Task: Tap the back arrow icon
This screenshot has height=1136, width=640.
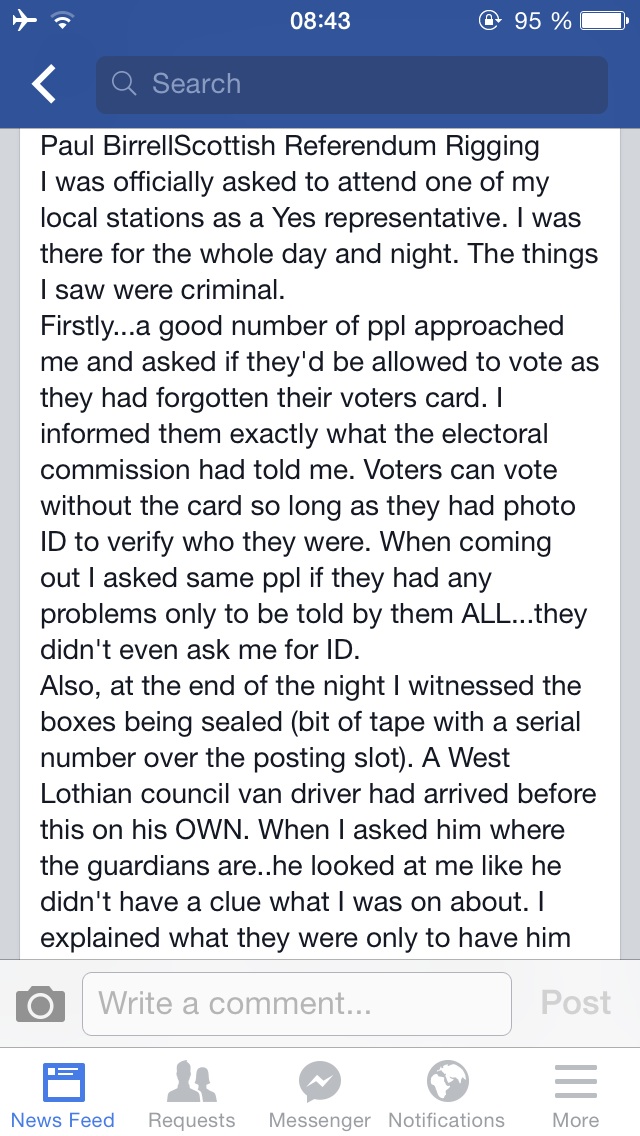Action: [43, 84]
